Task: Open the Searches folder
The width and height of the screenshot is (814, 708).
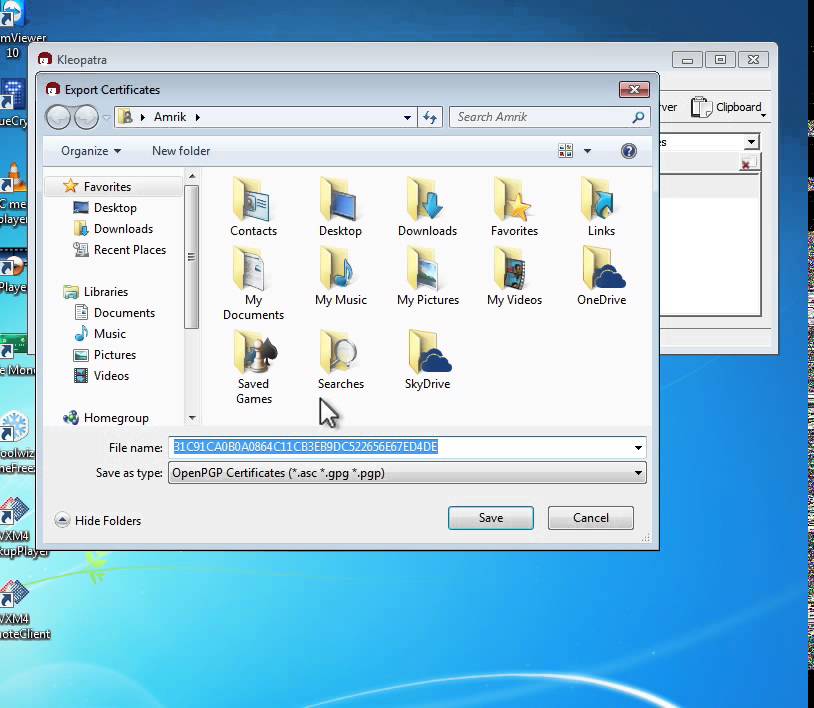Action: tap(341, 360)
